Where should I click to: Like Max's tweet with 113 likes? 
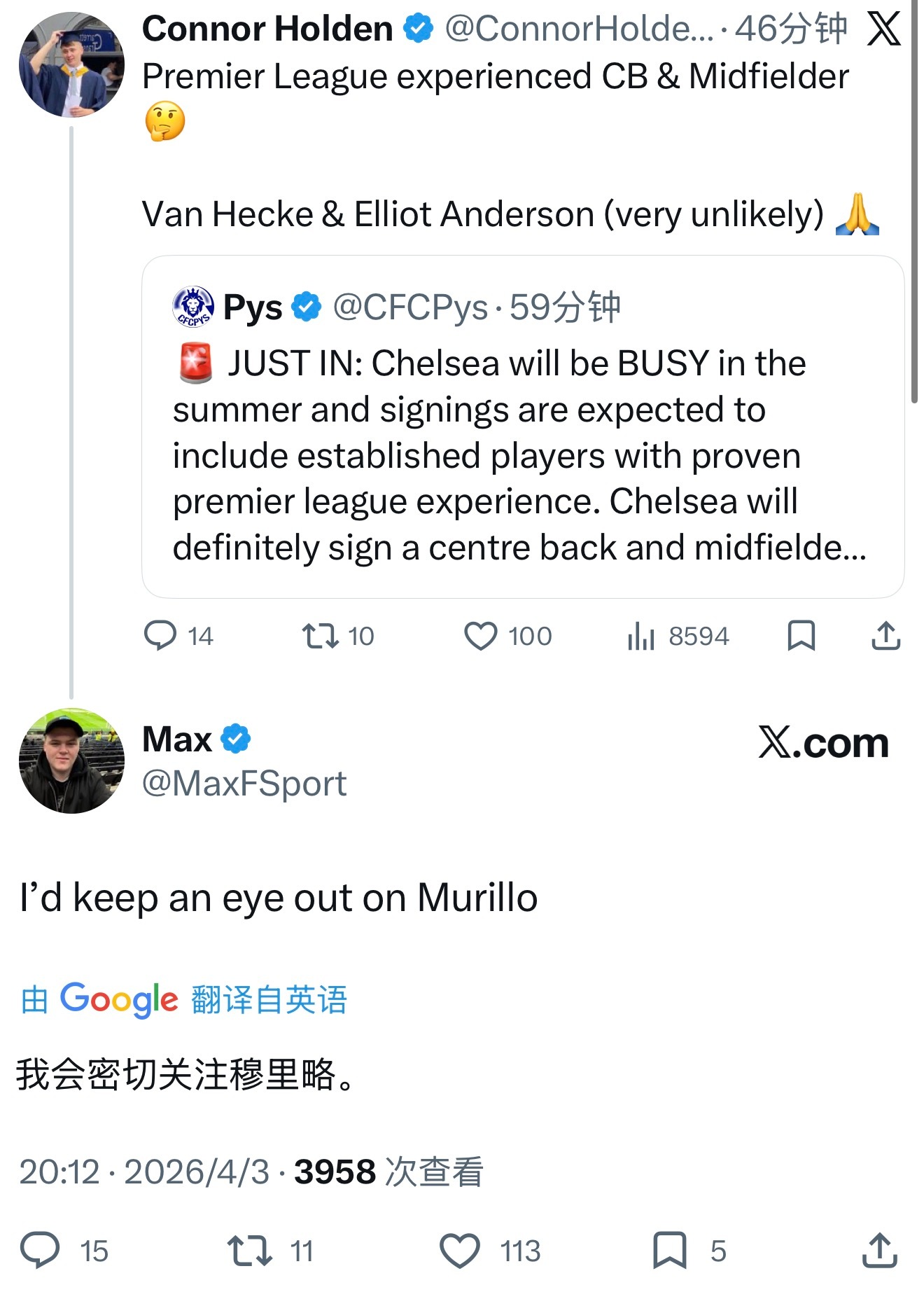click(x=460, y=1251)
